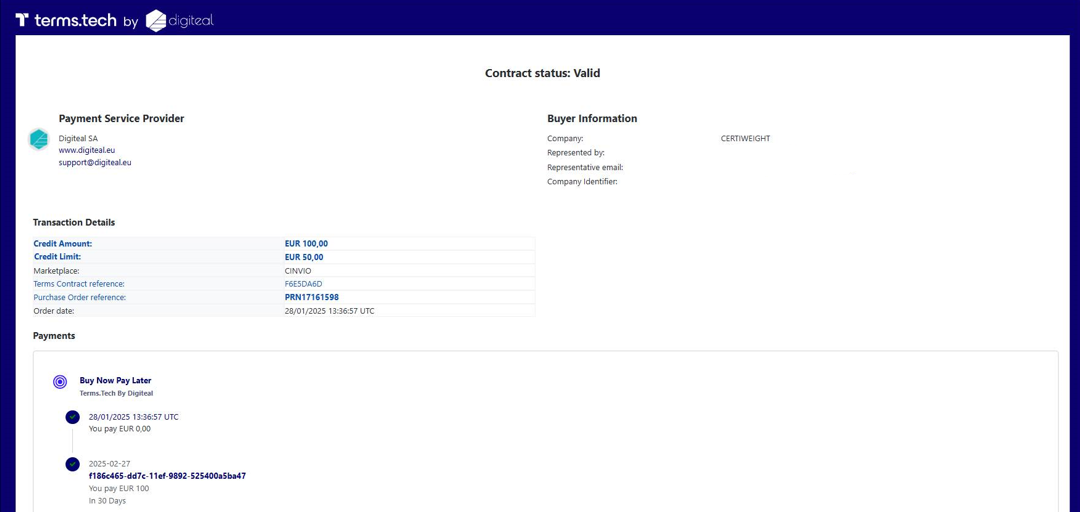Click the Digiteal SA provider name

tap(79, 139)
